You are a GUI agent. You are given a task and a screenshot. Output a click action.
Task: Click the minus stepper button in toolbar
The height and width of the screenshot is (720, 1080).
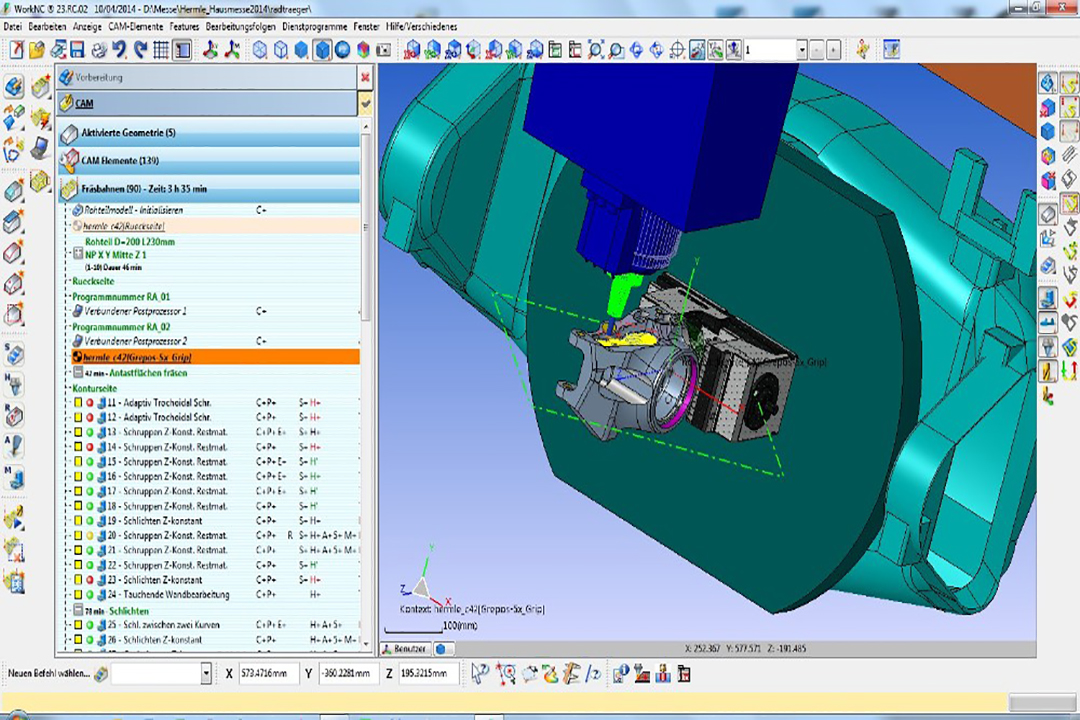point(817,50)
